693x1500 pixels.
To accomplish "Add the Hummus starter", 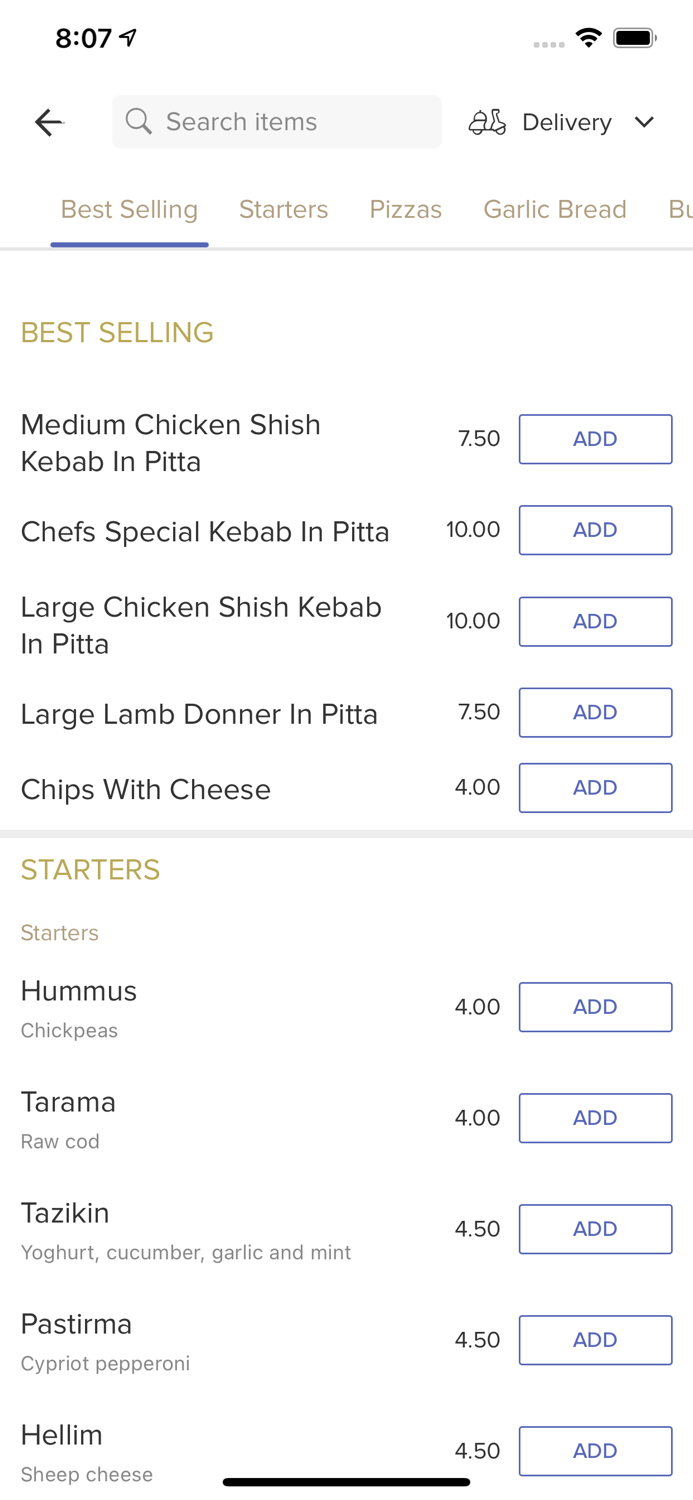I will 595,1007.
